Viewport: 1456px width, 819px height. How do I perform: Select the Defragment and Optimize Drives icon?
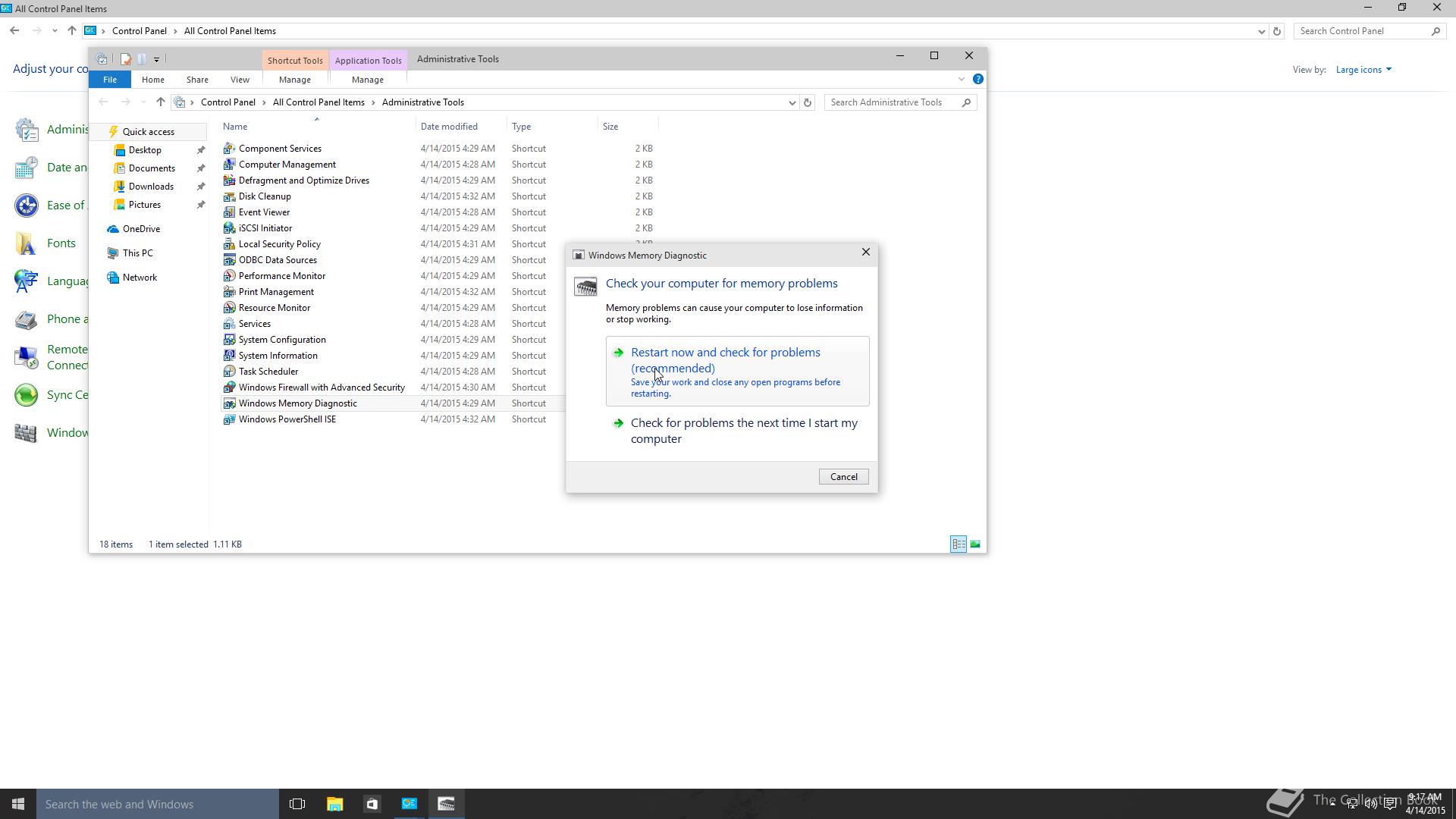coord(229,180)
